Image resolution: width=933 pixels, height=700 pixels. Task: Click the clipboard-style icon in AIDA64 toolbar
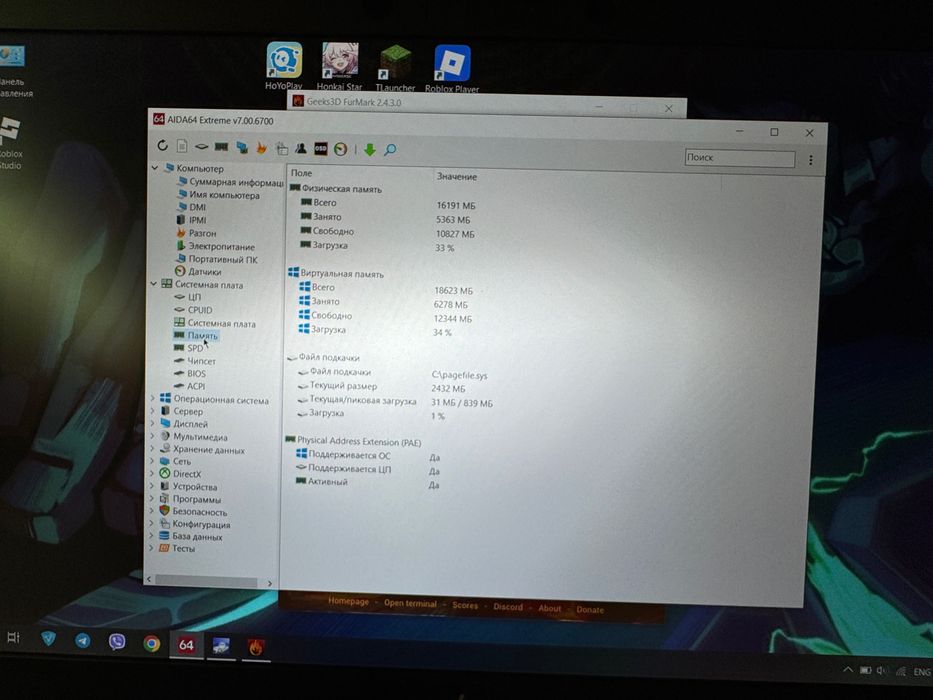click(x=281, y=148)
